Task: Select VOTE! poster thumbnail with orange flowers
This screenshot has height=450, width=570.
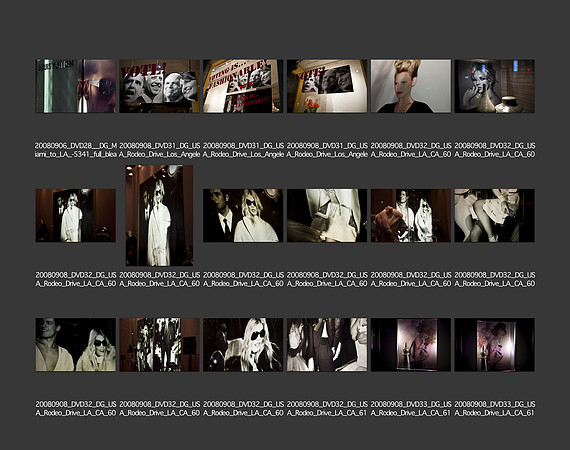Action: 327,86
